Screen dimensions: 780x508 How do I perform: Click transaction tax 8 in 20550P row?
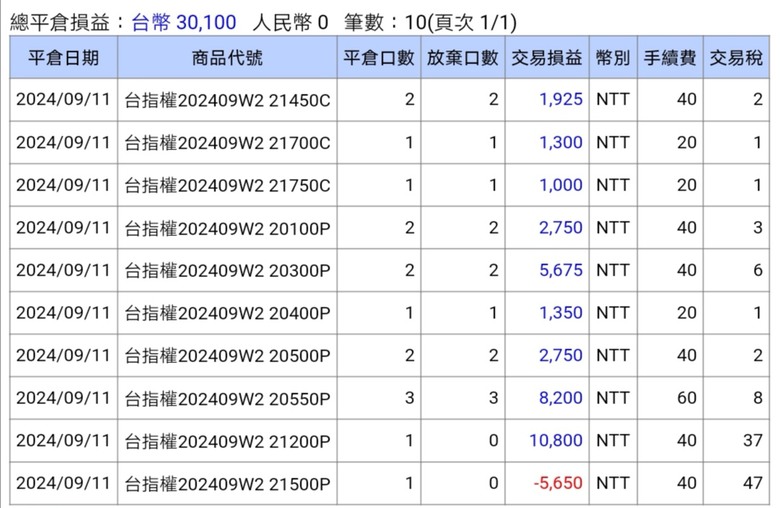758,398
